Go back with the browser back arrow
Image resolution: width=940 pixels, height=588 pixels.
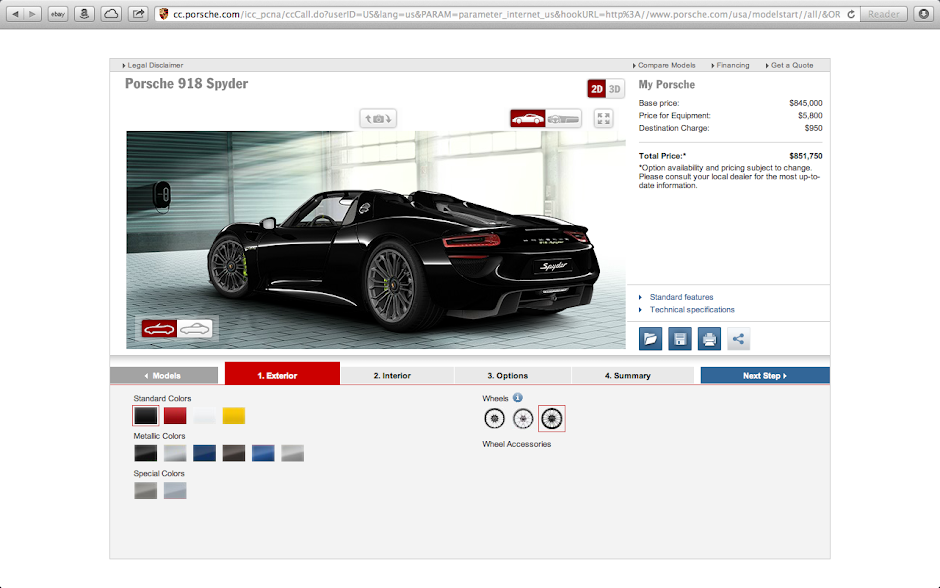(16, 14)
